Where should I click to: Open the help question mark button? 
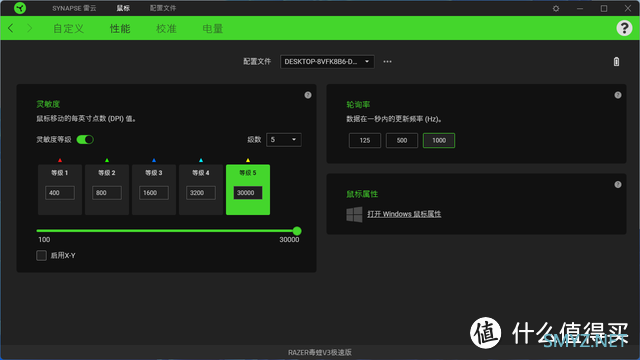(624, 28)
